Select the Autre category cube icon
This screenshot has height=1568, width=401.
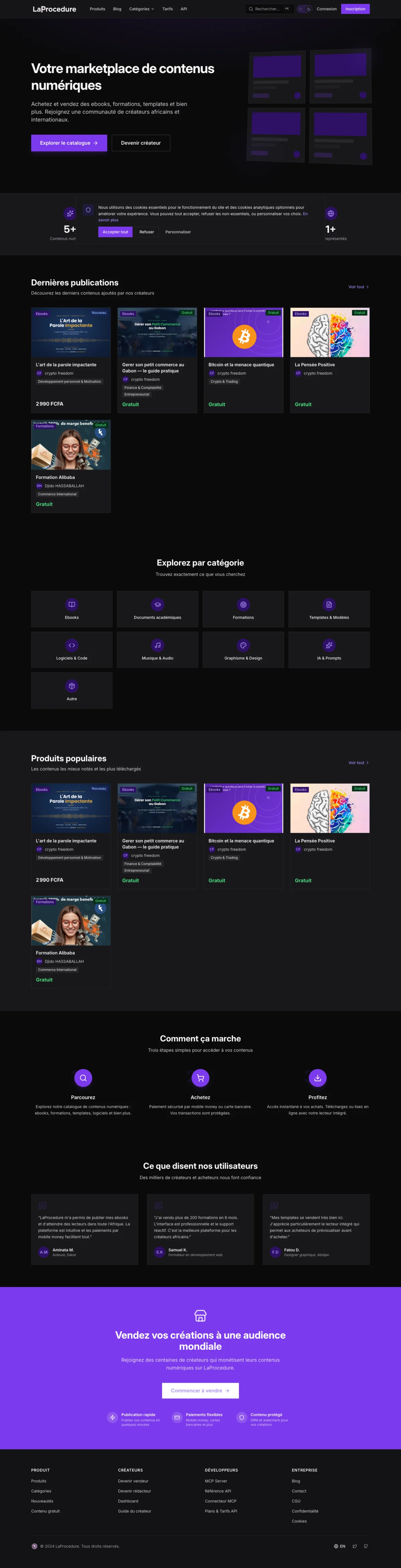72,686
